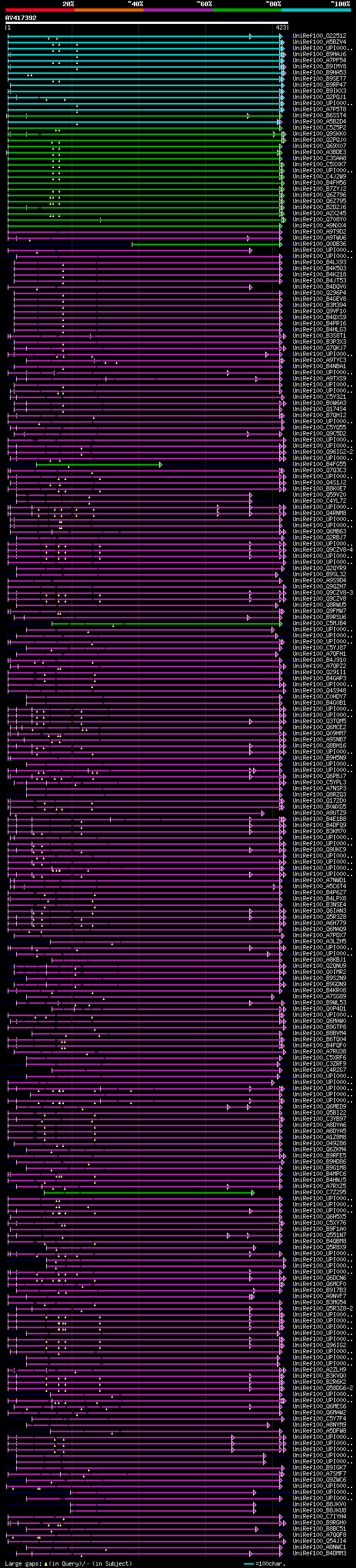Select the UniRef100_B9SET7 label
The height and width of the screenshot is (1568, 356).
319,78
